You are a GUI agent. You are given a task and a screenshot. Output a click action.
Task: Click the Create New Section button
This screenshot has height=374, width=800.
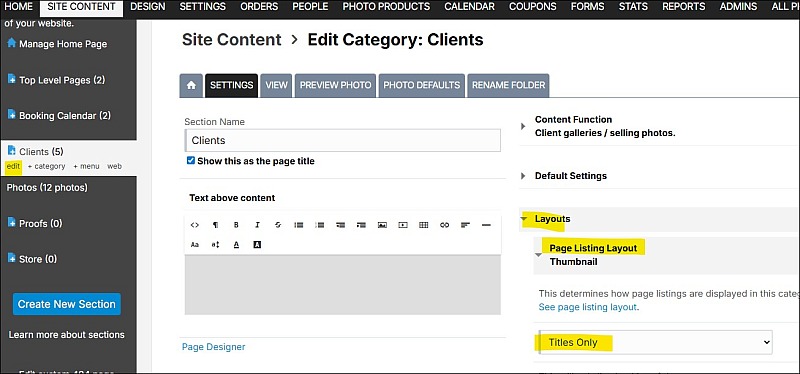pyautogui.click(x=67, y=304)
